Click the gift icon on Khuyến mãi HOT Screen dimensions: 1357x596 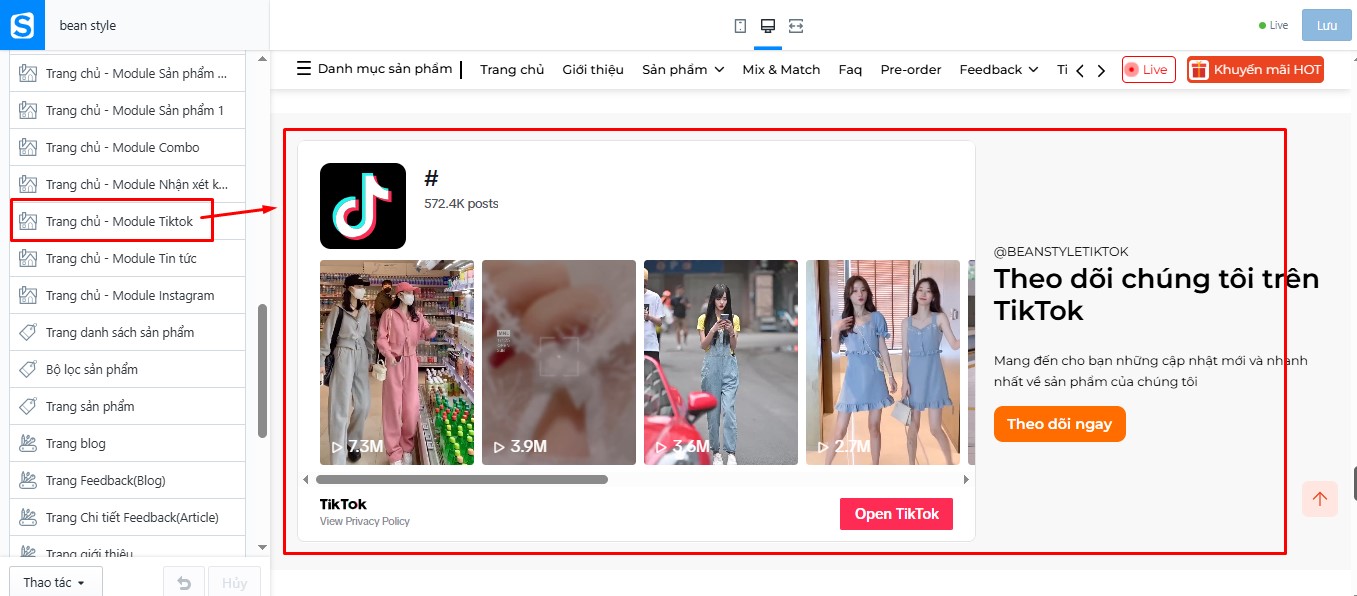(1199, 70)
